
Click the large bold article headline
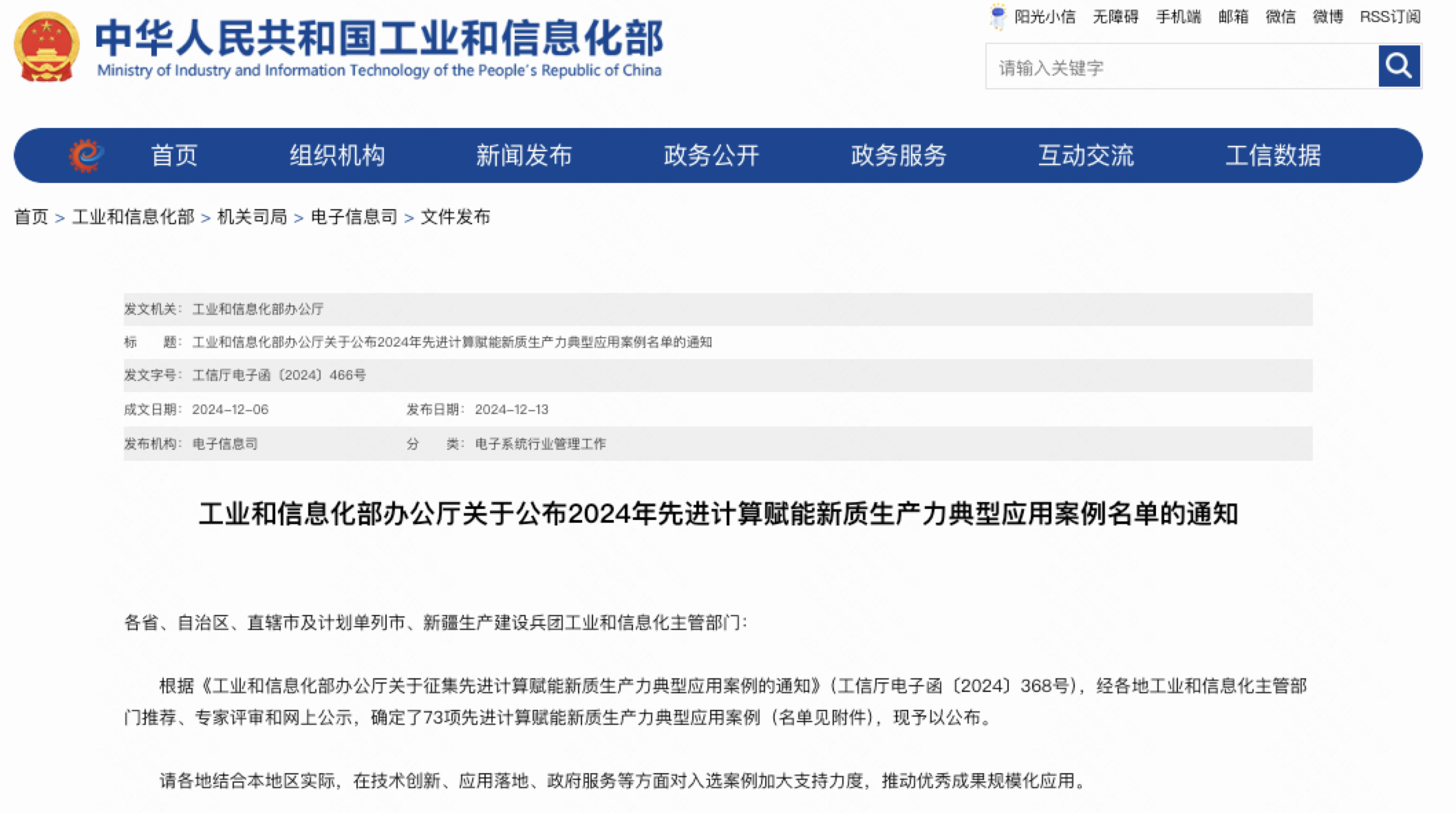pos(718,514)
